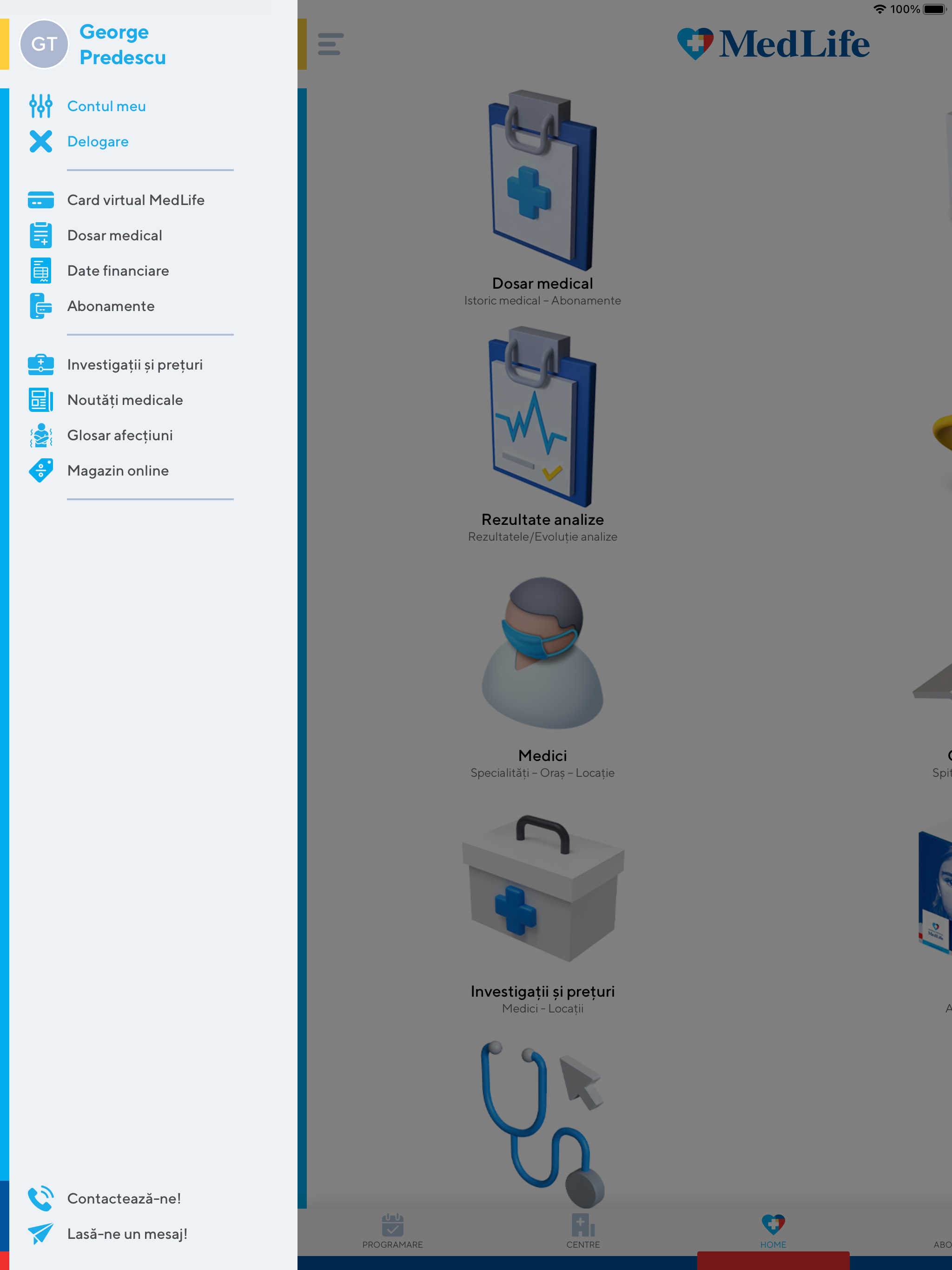The width and height of the screenshot is (952, 1270).
Task: Open Card virtual MedLife card icon
Action: click(x=40, y=200)
